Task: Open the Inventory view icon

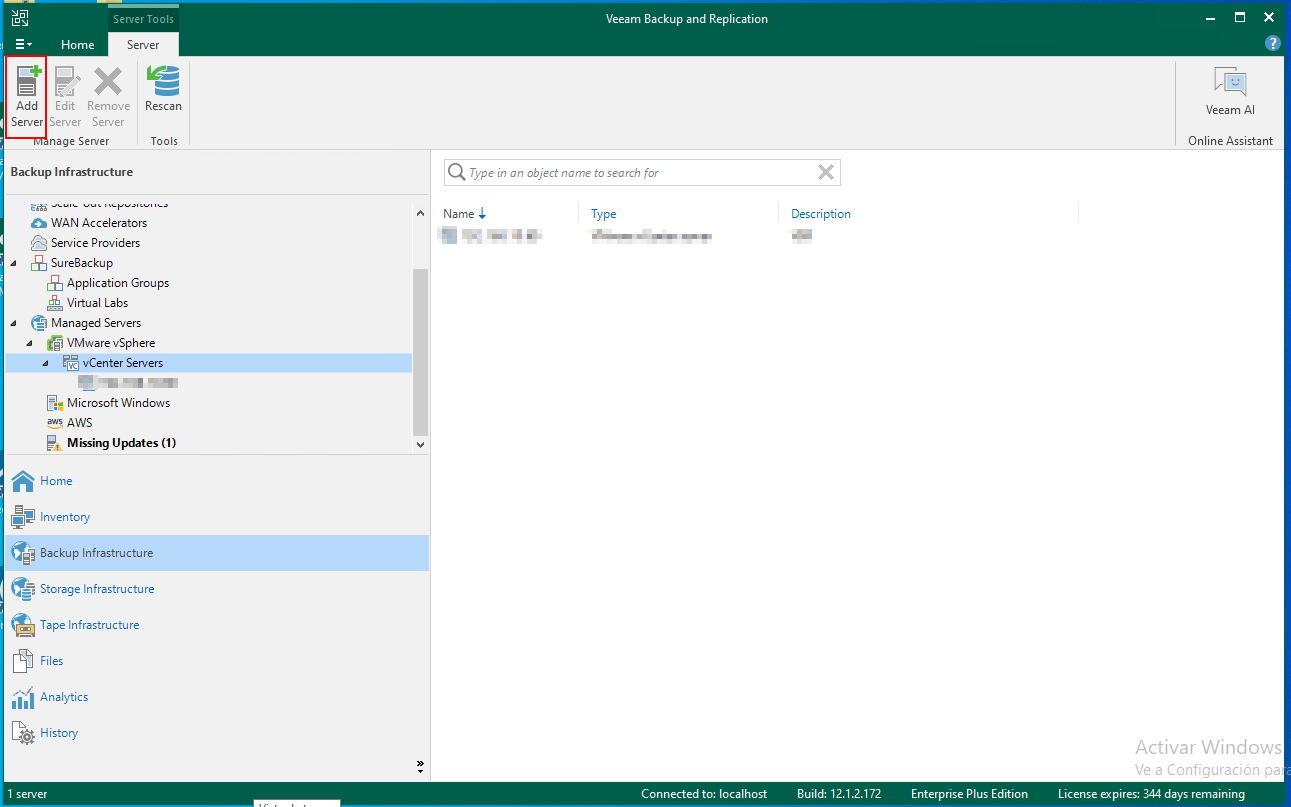Action: pos(23,517)
